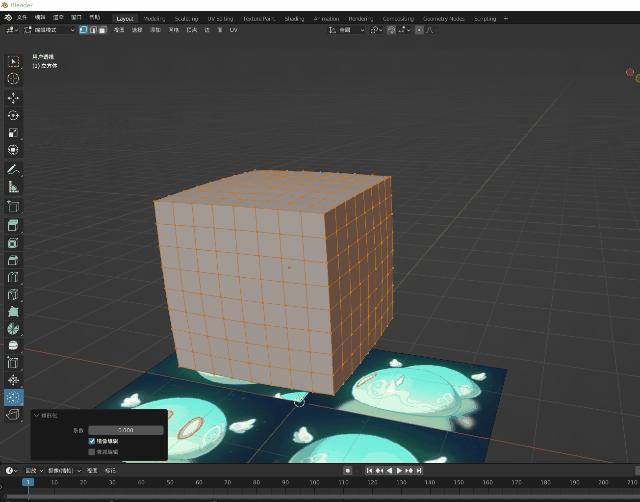Enable edge select mode
The image size is (640, 502).
pyautogui.click(x=93, y=30)
